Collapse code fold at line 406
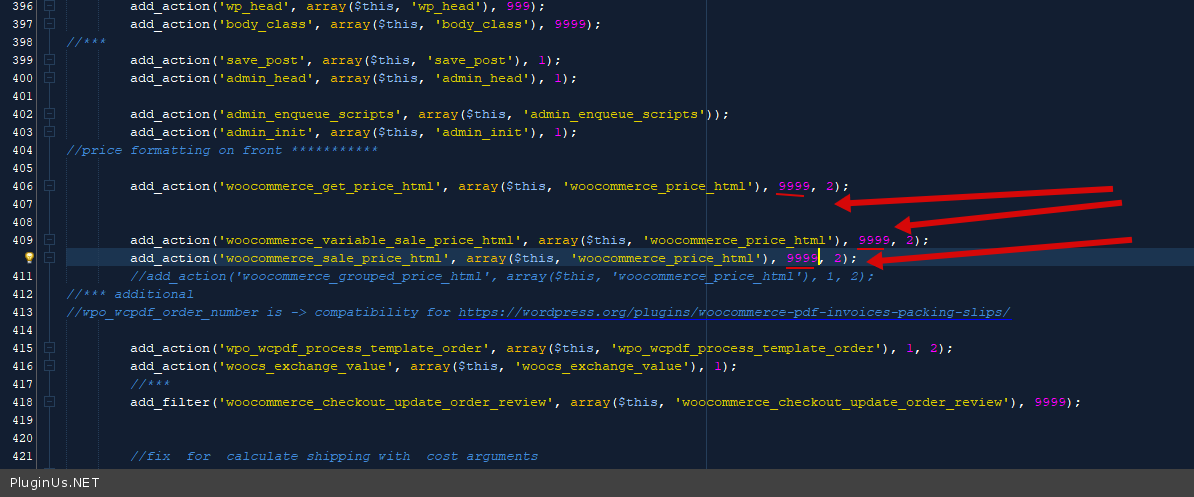1194x497 pixels. click(49, 186)
